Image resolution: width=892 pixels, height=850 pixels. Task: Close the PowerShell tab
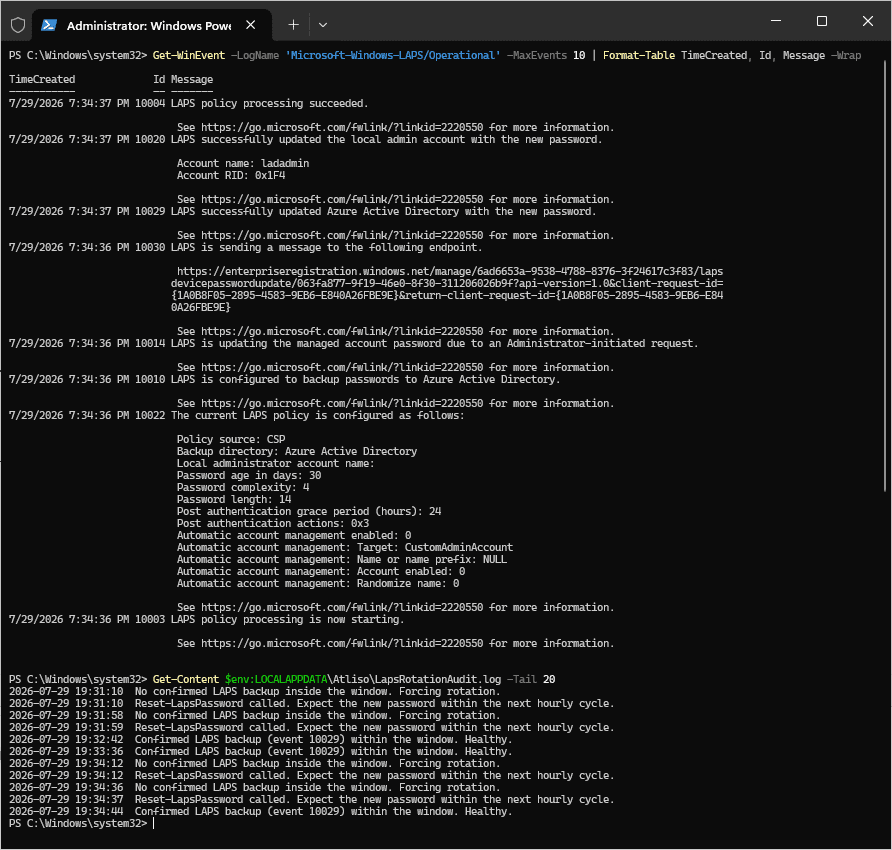pos(250,25)
